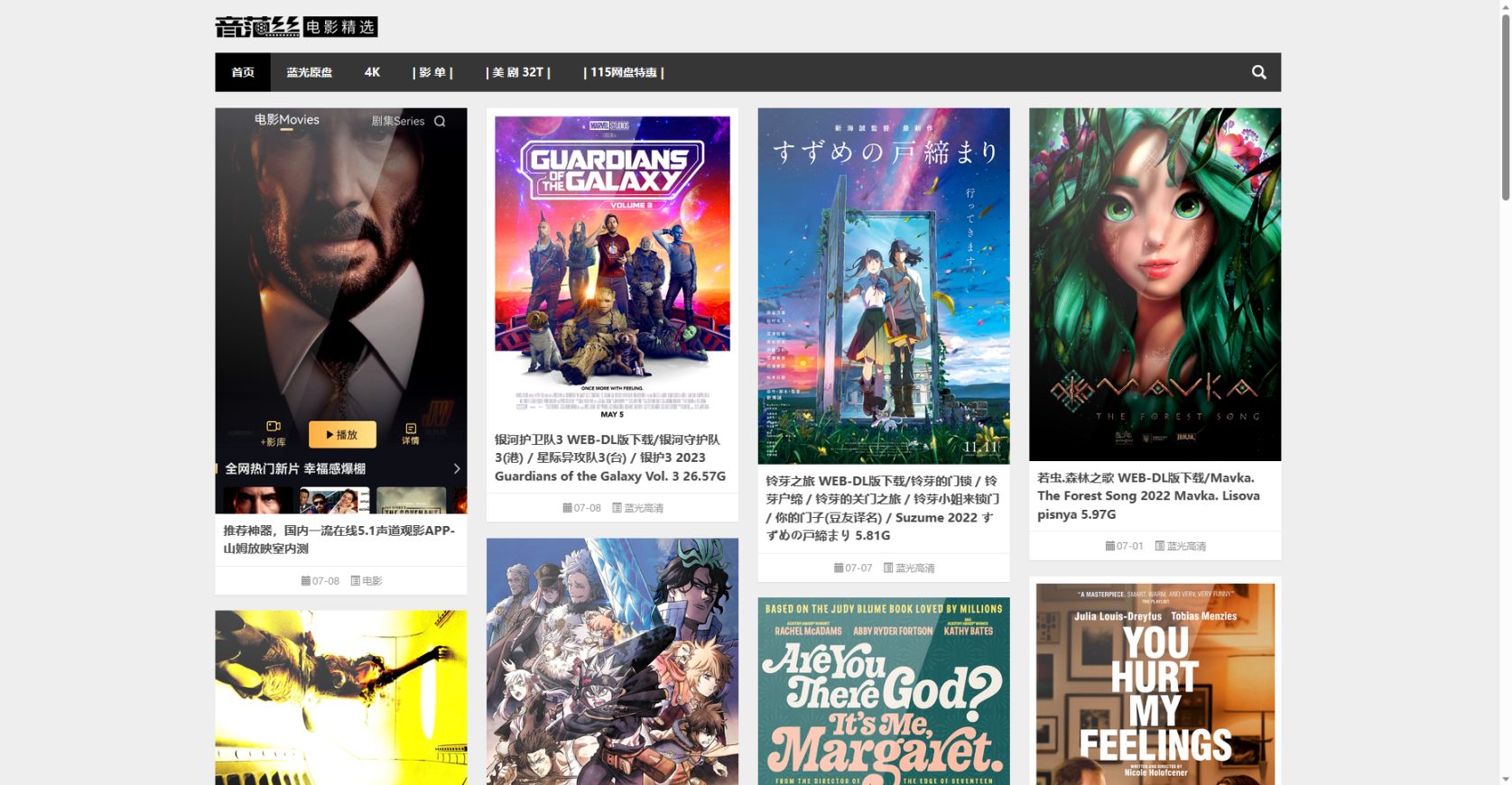This screenshot has height=785, width=1512.
Task: Click the category icon beside 电影
Action: (355, 581)
